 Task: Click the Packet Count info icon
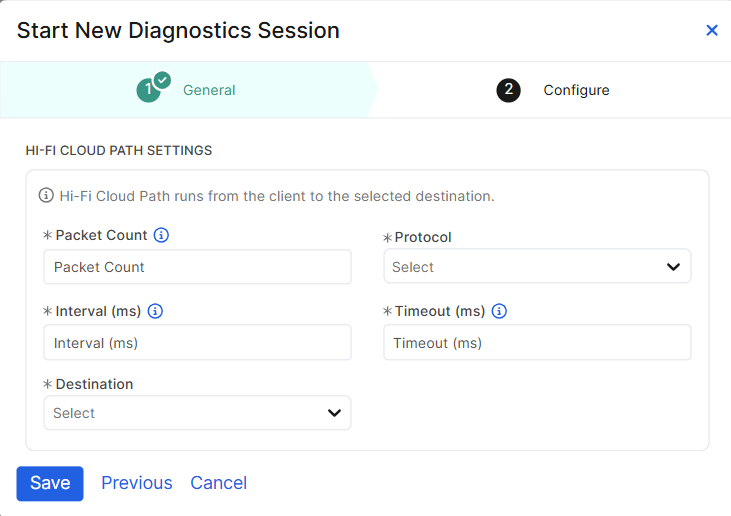pos(161,235)
